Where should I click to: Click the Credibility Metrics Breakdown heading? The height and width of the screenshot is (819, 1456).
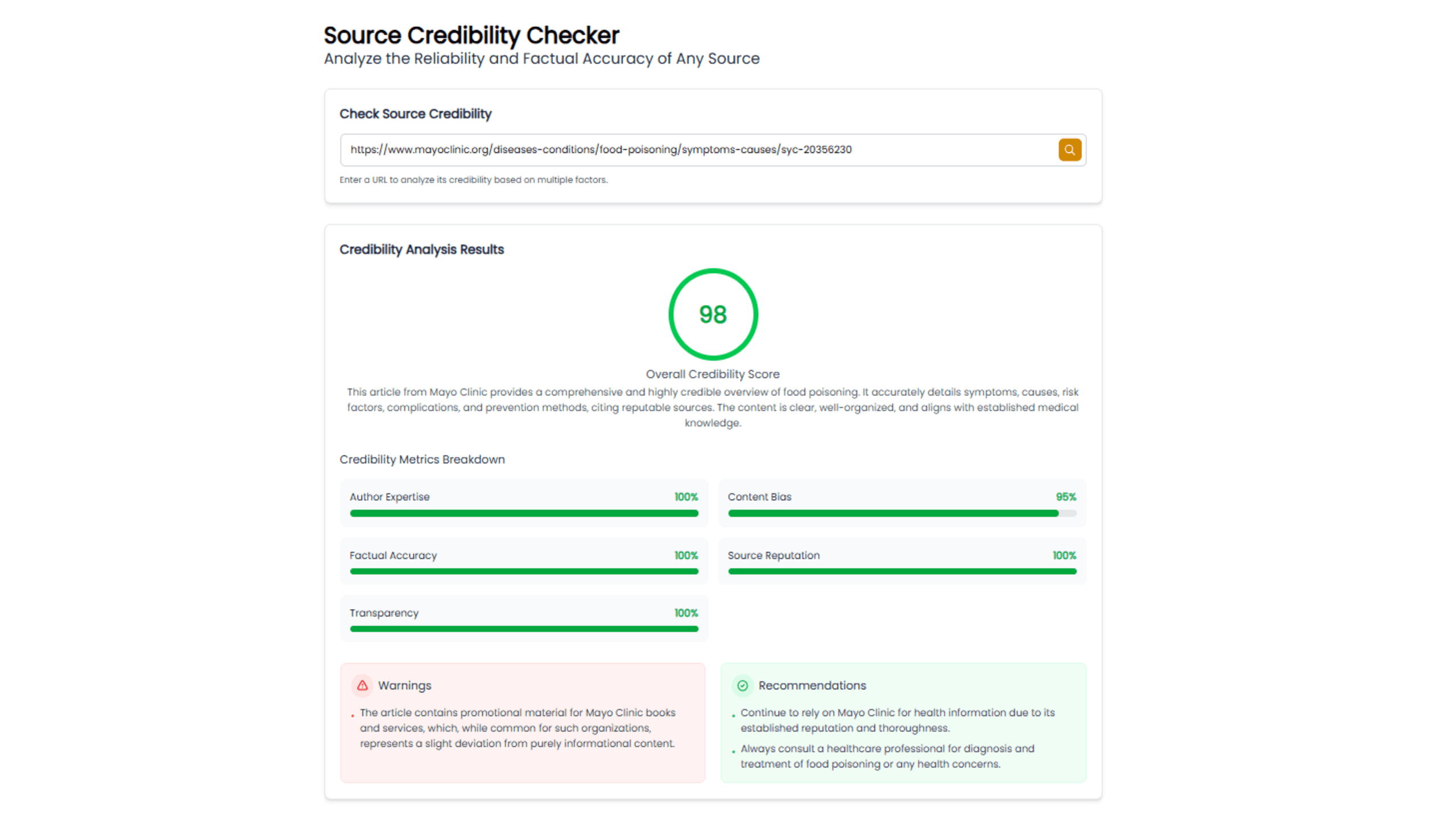[x=422, y=459]
